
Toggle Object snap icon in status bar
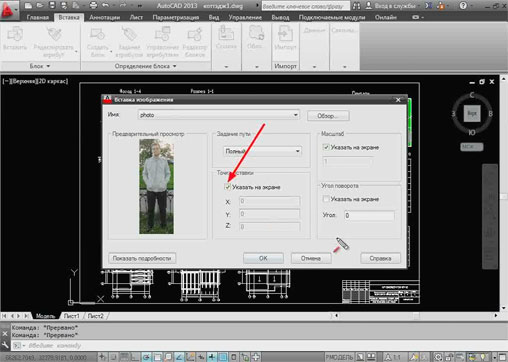pyautogui.click(x=157, y=357)
